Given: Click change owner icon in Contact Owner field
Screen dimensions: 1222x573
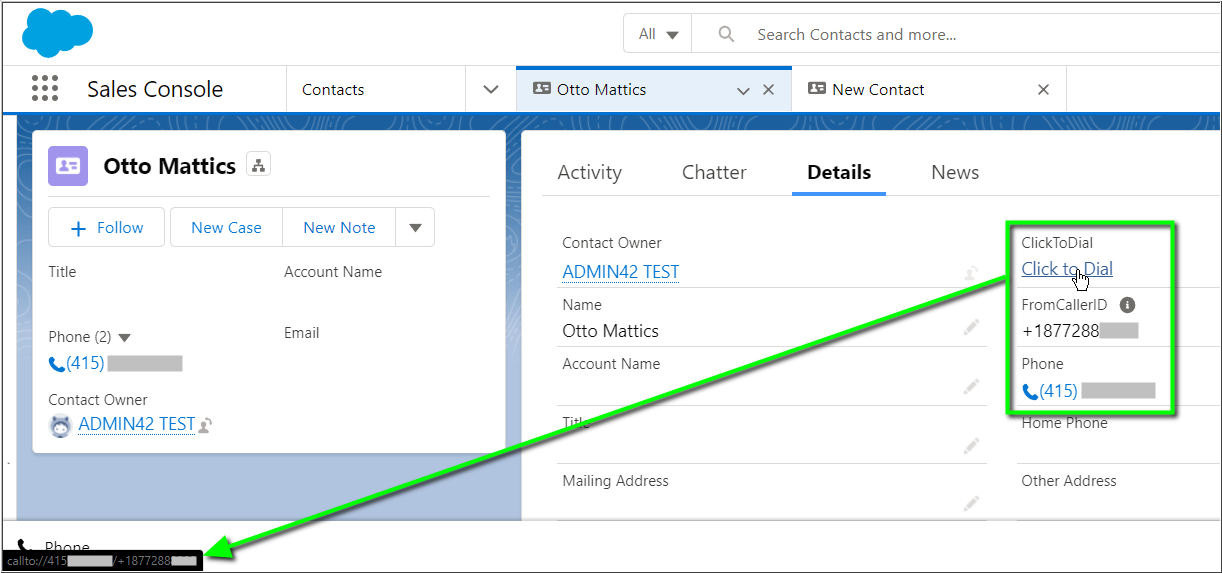Looking at the screenshot, I should 970,272.
